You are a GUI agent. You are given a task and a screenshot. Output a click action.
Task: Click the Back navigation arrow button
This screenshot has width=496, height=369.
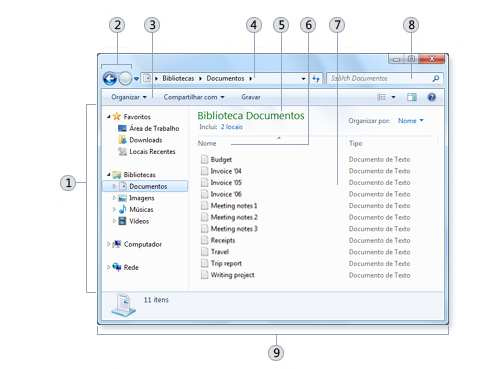tap(110, 78)
